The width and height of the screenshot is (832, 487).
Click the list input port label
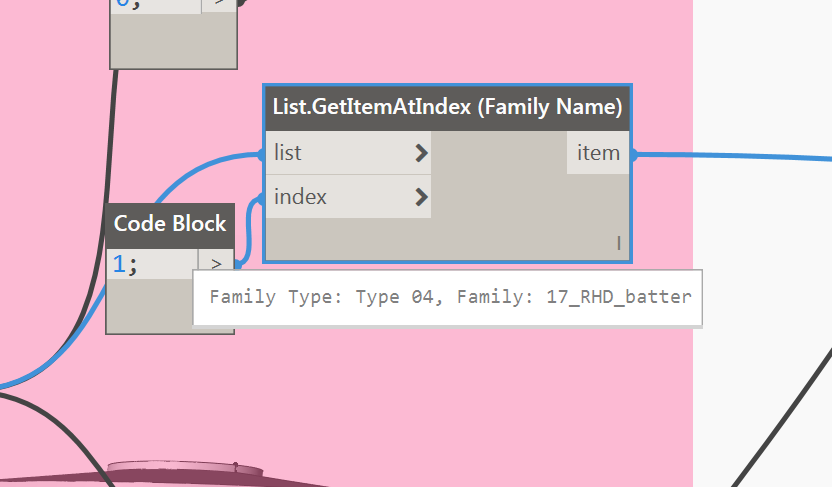click(x=288, y=153)
